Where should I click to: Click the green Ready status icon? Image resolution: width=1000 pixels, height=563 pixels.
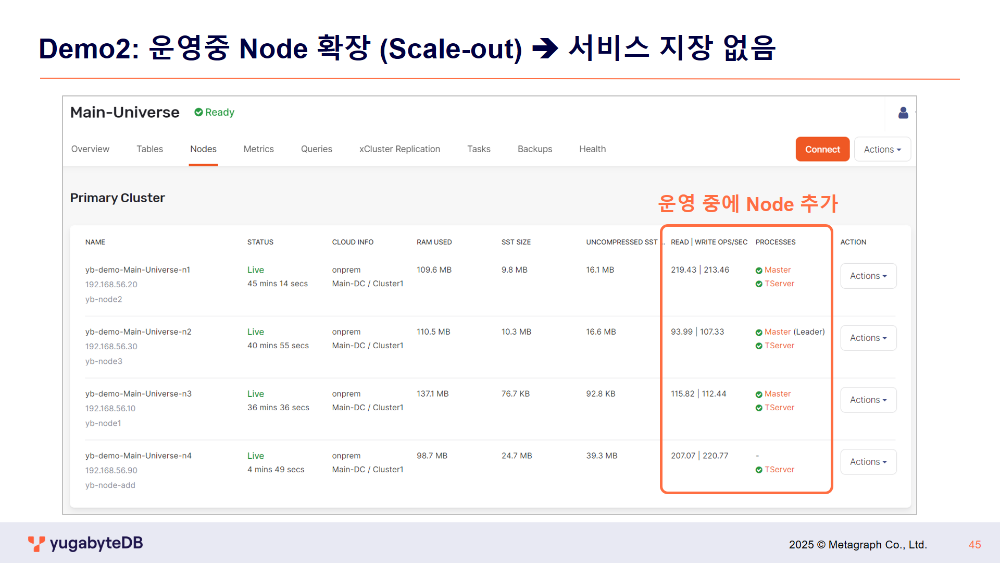point(199,113)
